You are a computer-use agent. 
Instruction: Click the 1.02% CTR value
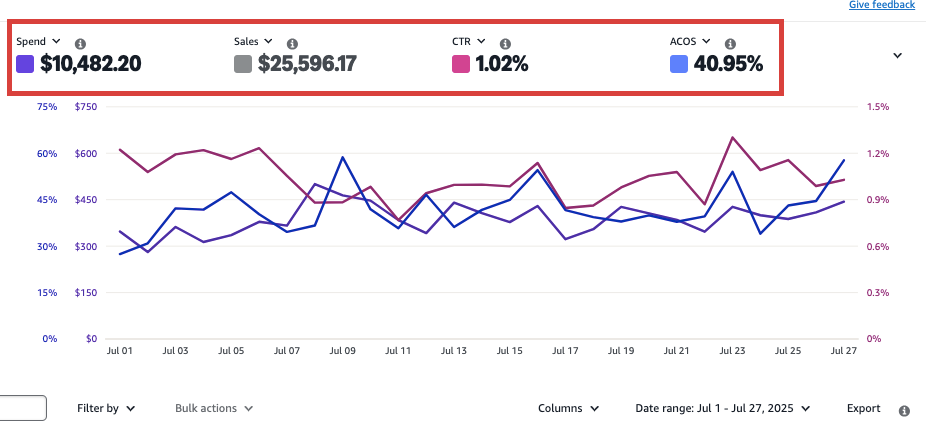point(501,64)
